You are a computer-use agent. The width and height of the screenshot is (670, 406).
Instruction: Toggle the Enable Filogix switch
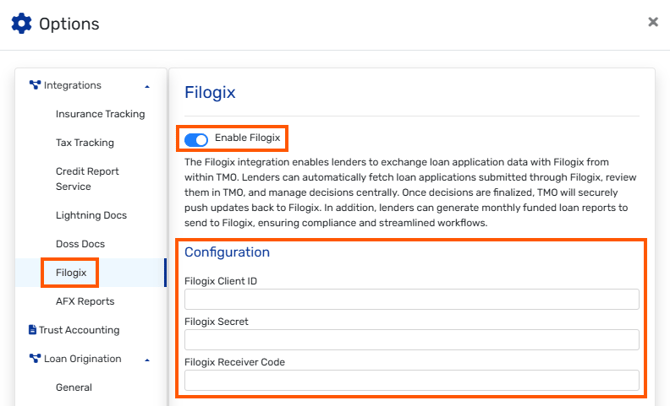click(196, 139)
